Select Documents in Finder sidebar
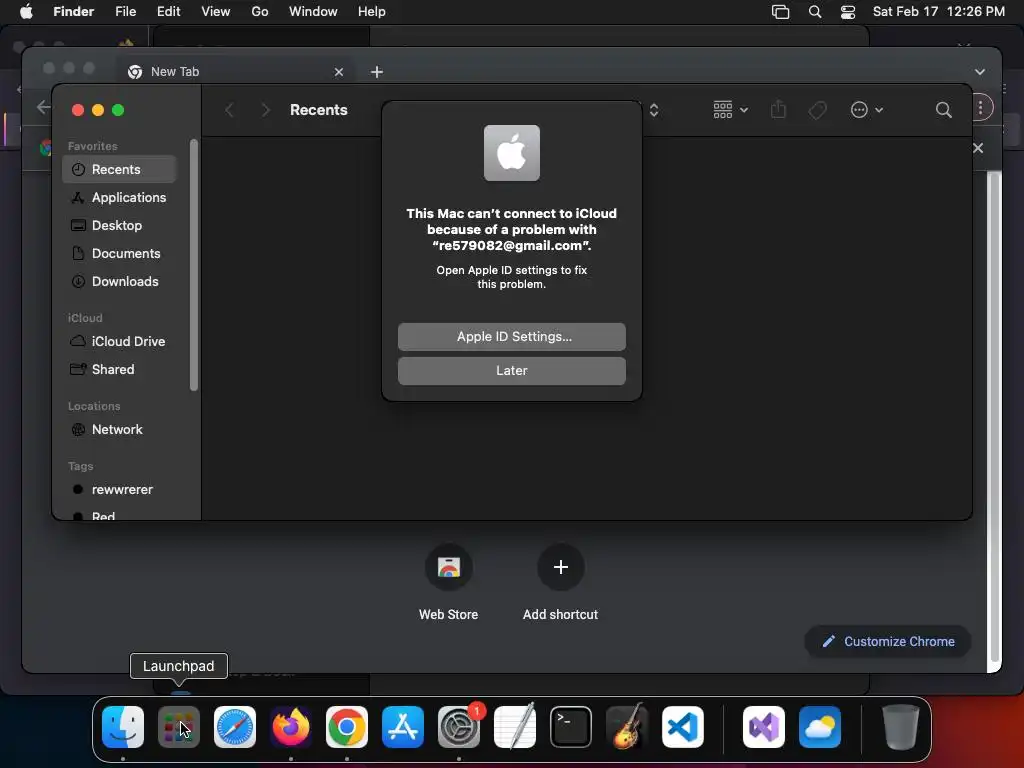 tap(120, 253)
